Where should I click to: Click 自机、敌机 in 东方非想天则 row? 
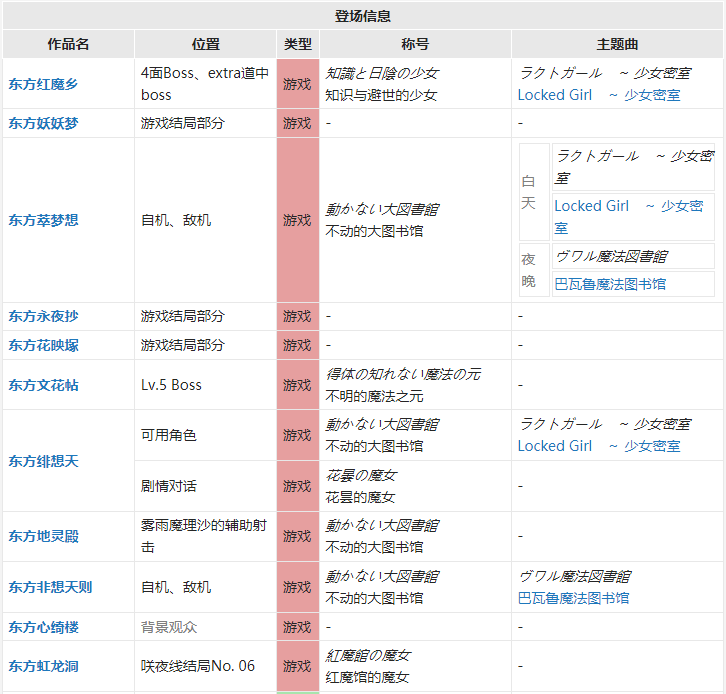[x=176, y=588]
